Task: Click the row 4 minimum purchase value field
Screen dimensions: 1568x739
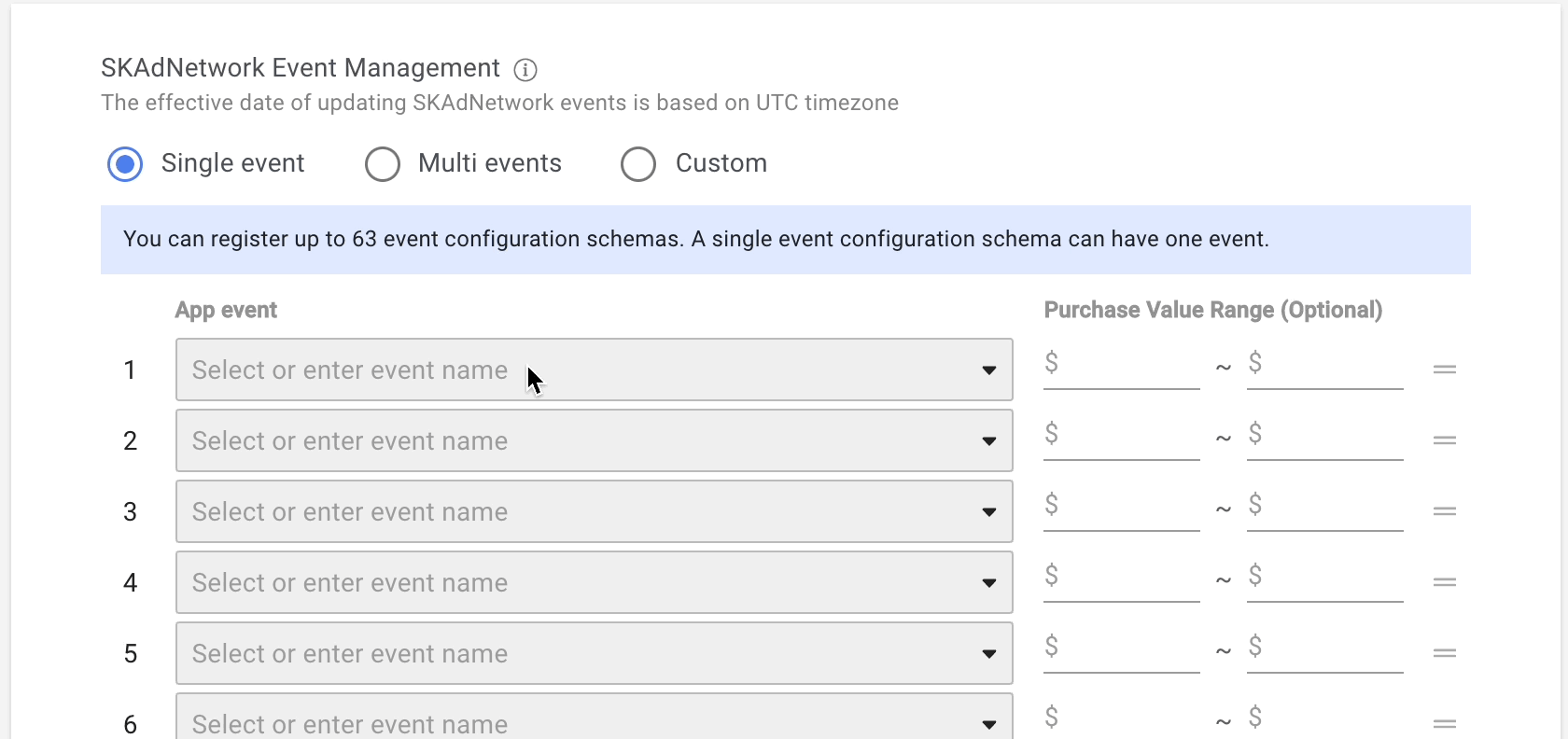Action: point(1122,579)
